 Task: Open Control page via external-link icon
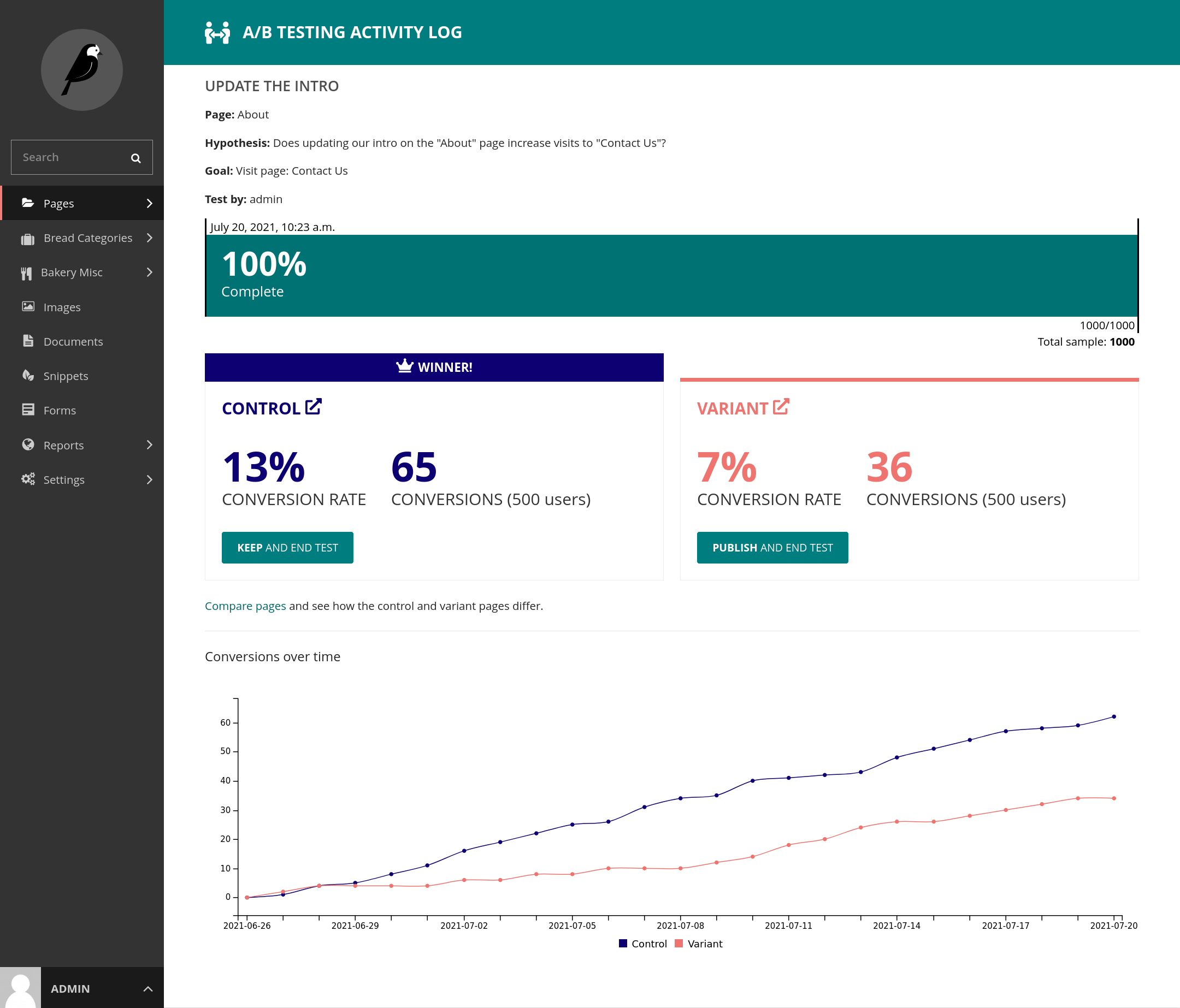pos(313,406)
